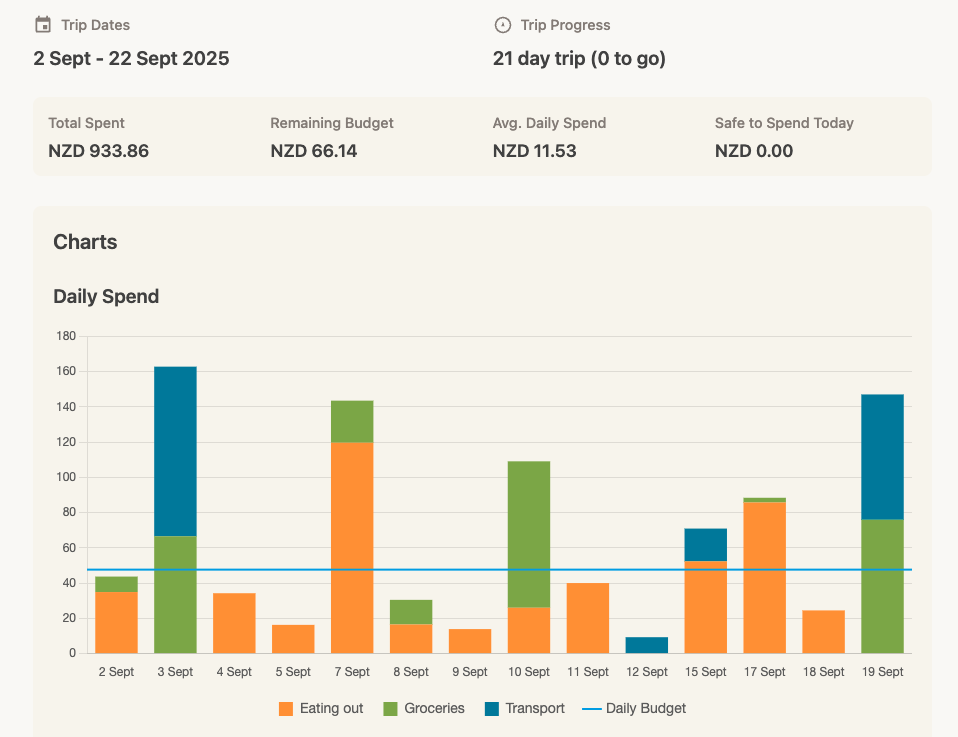Click the Daily Budget horizontal line on the chart
The width and height of the screenshot is (958, 737).
point(450,568)
